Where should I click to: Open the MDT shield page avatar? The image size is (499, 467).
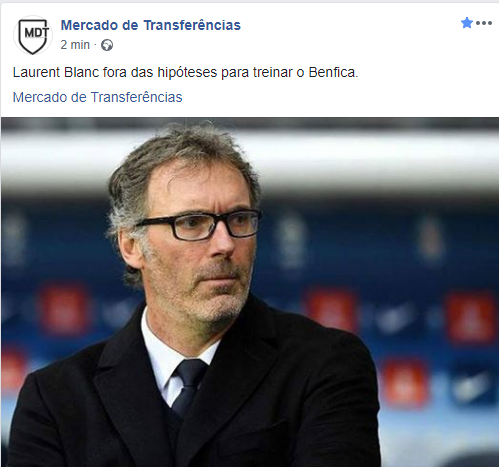tap(33, 35)
